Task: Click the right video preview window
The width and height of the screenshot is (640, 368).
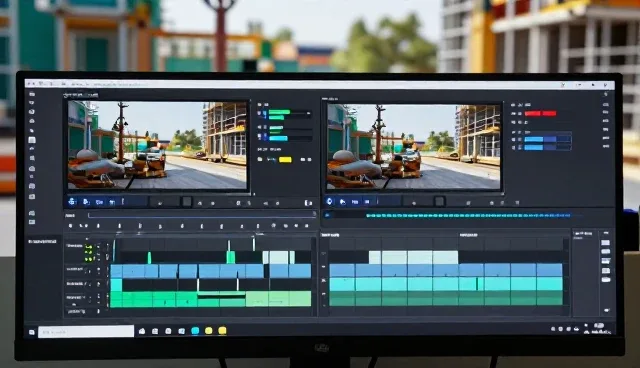Action: click(413, 147)
